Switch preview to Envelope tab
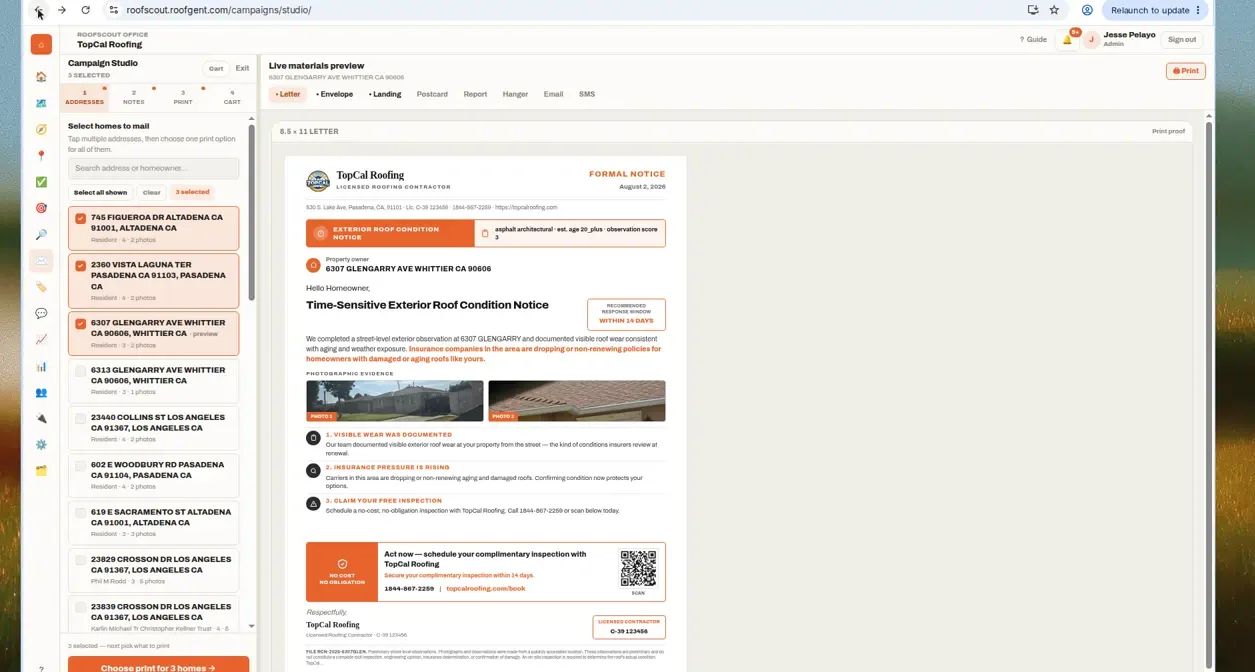 click(x=335, y=94)
